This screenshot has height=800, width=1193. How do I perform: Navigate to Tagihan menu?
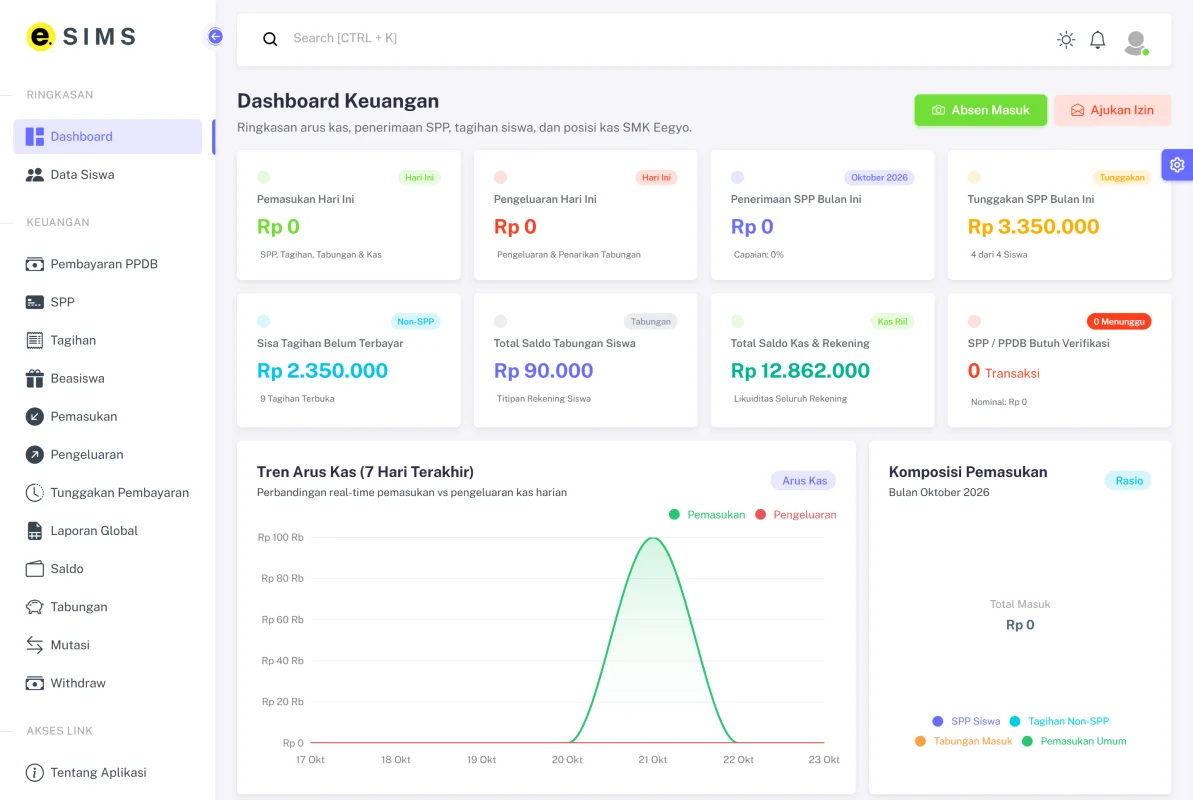pyautogui.click(x=107, y=340)
